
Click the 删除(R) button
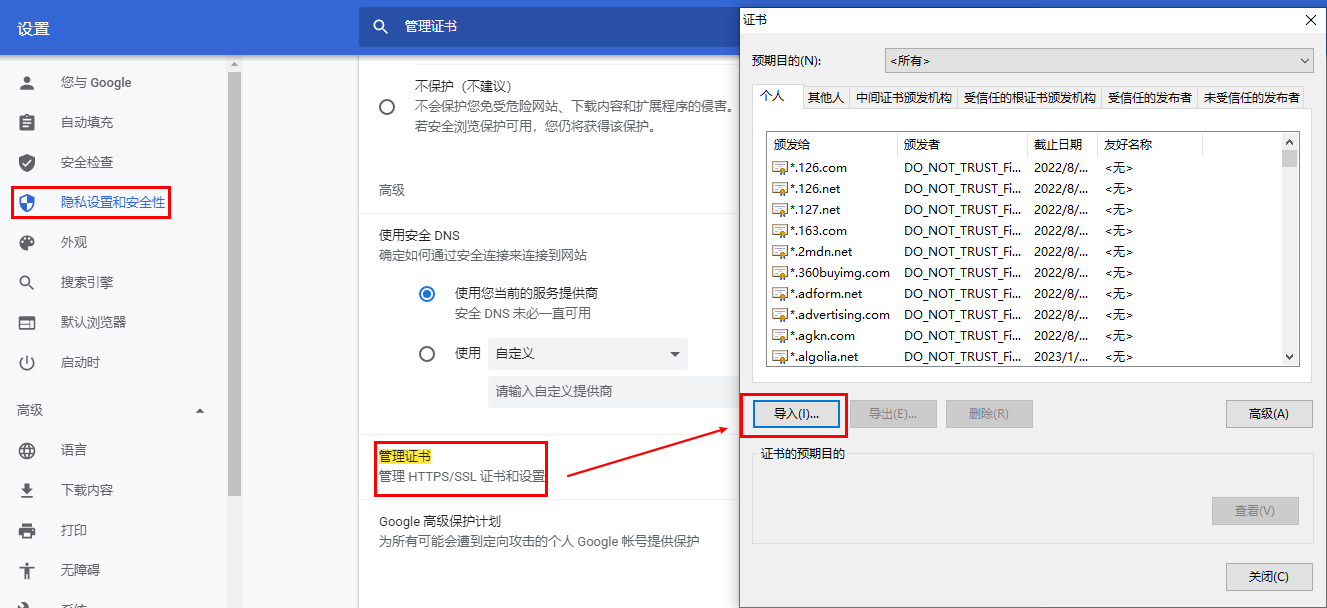point(989,414)
